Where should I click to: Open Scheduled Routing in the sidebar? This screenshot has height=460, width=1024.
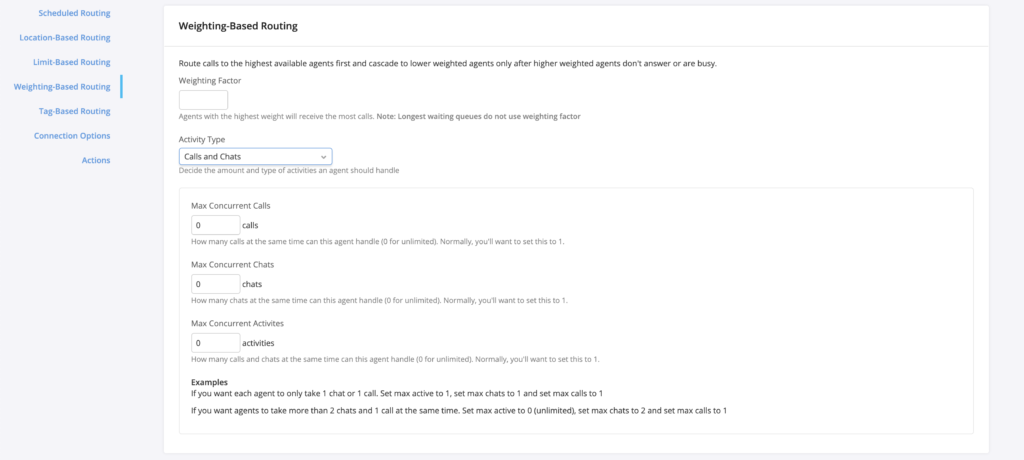pyautogui.click(x=74, y=13)
